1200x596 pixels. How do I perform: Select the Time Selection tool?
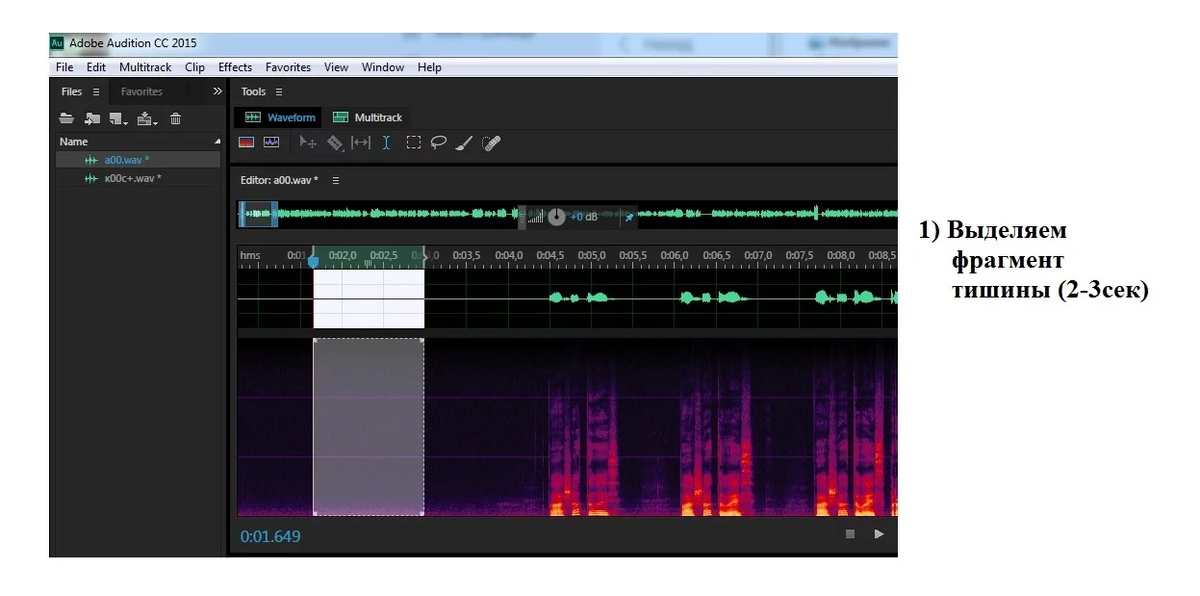pyautogui.click(x=386, y=143)
